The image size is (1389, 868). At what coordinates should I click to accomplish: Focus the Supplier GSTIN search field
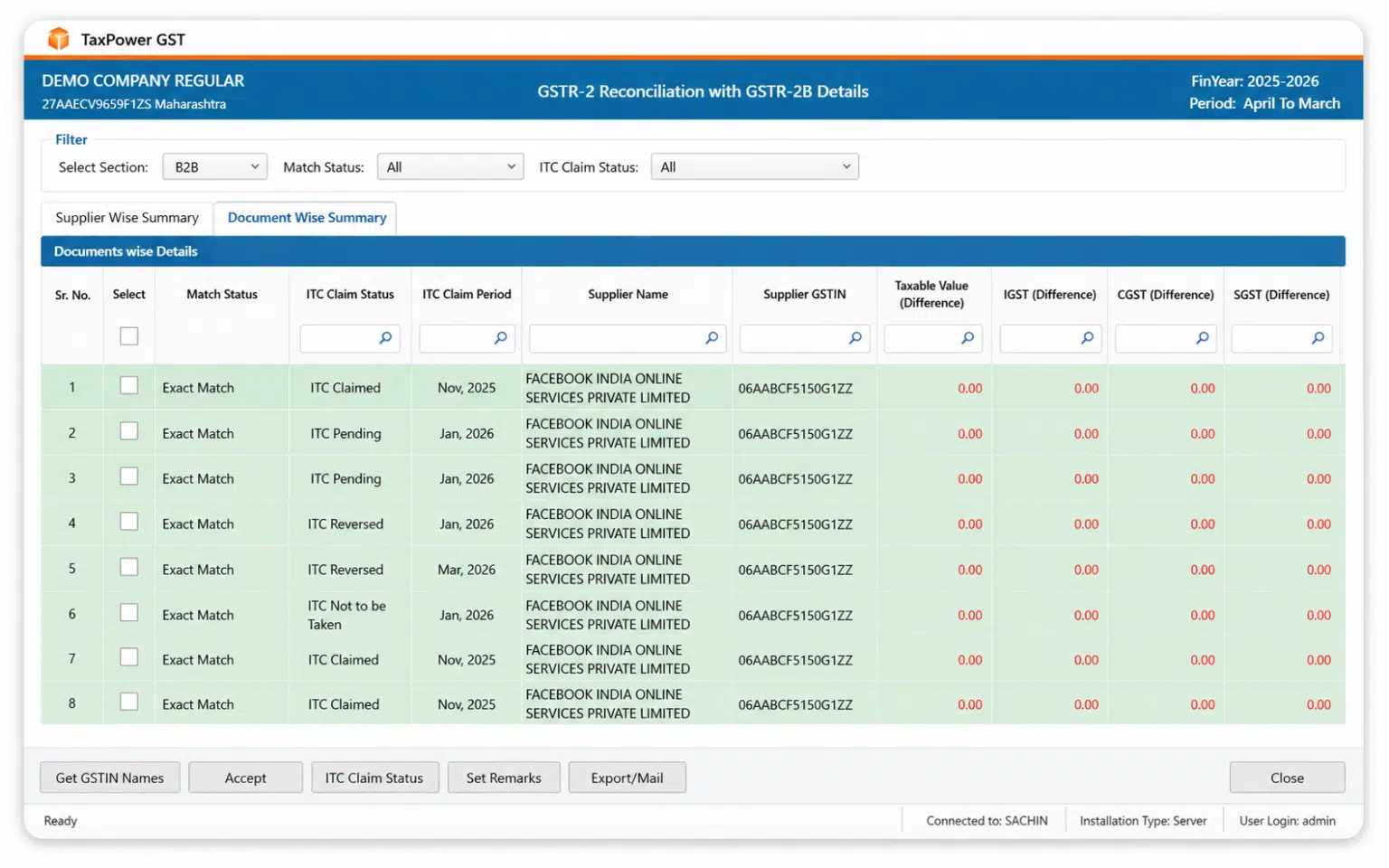[x=805, y=339]
